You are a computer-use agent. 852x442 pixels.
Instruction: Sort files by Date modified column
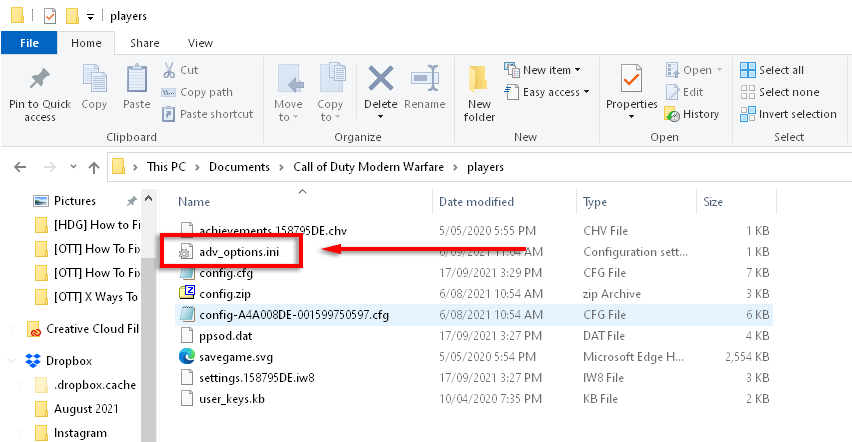(x=476, y=202)
